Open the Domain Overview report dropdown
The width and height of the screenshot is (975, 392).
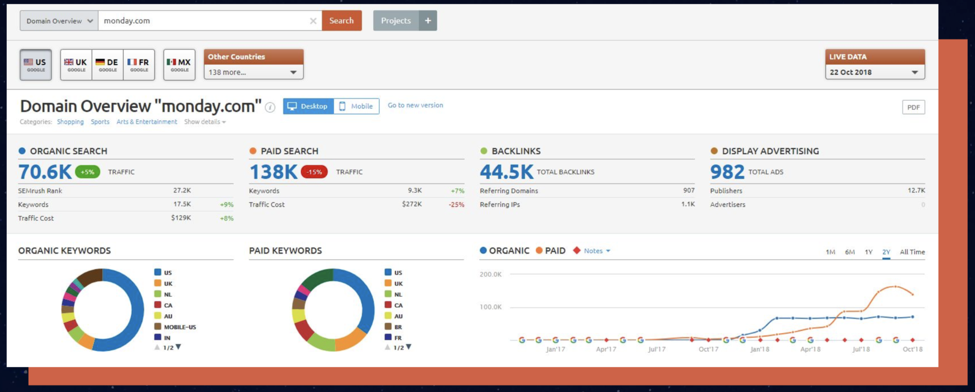[59, 21]
